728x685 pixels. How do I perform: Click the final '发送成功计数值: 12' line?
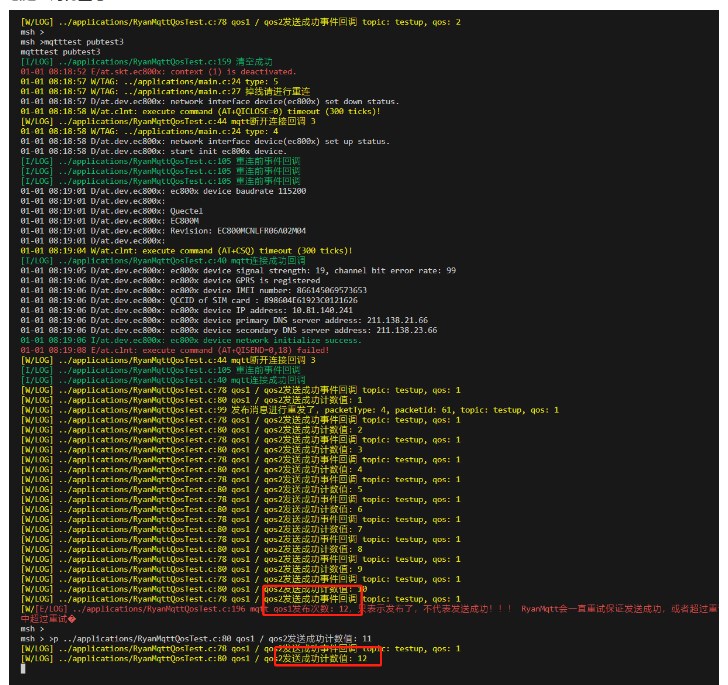[194, 659]
